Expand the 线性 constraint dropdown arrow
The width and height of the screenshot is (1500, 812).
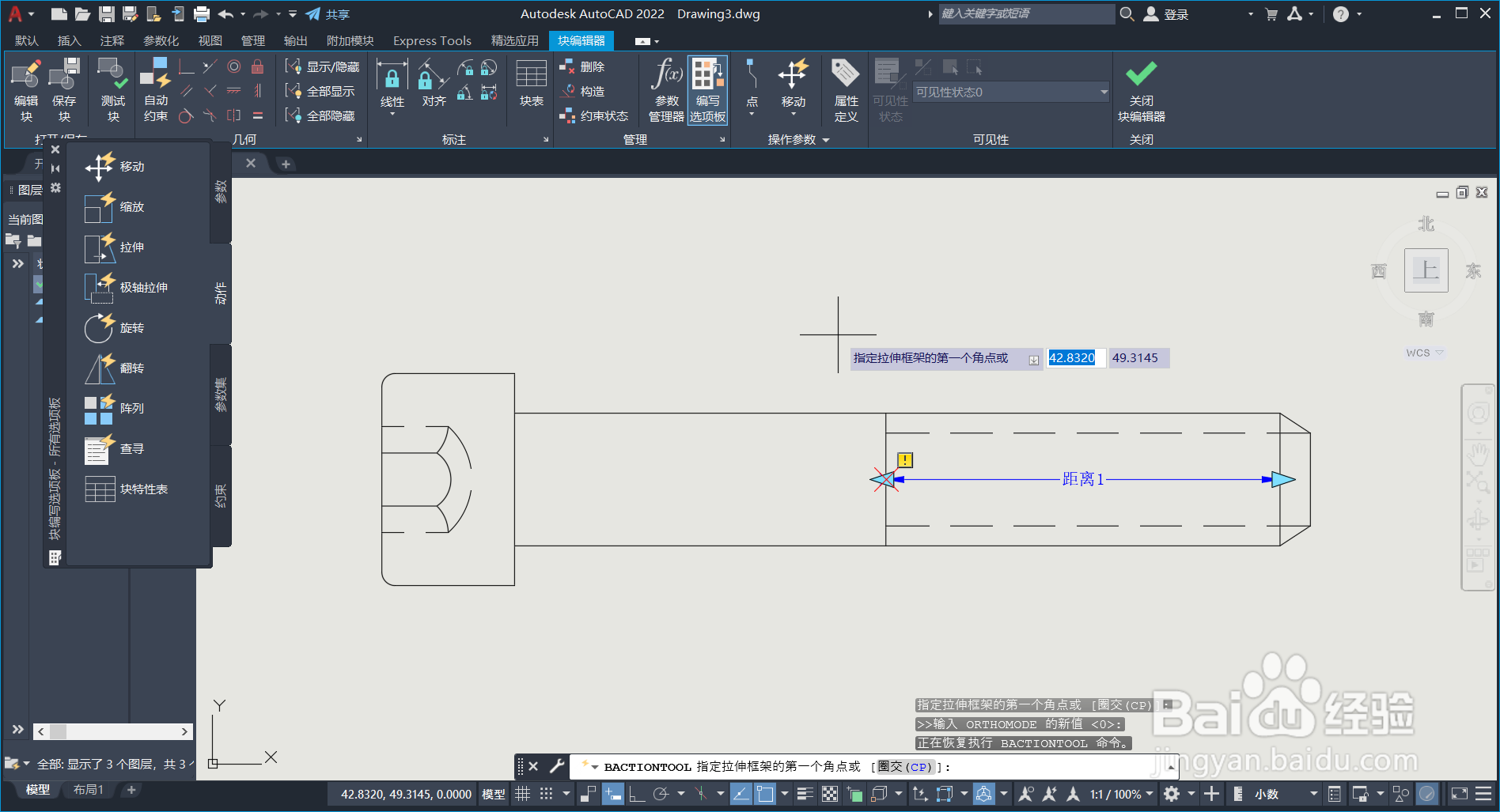(x=392, y=115)
